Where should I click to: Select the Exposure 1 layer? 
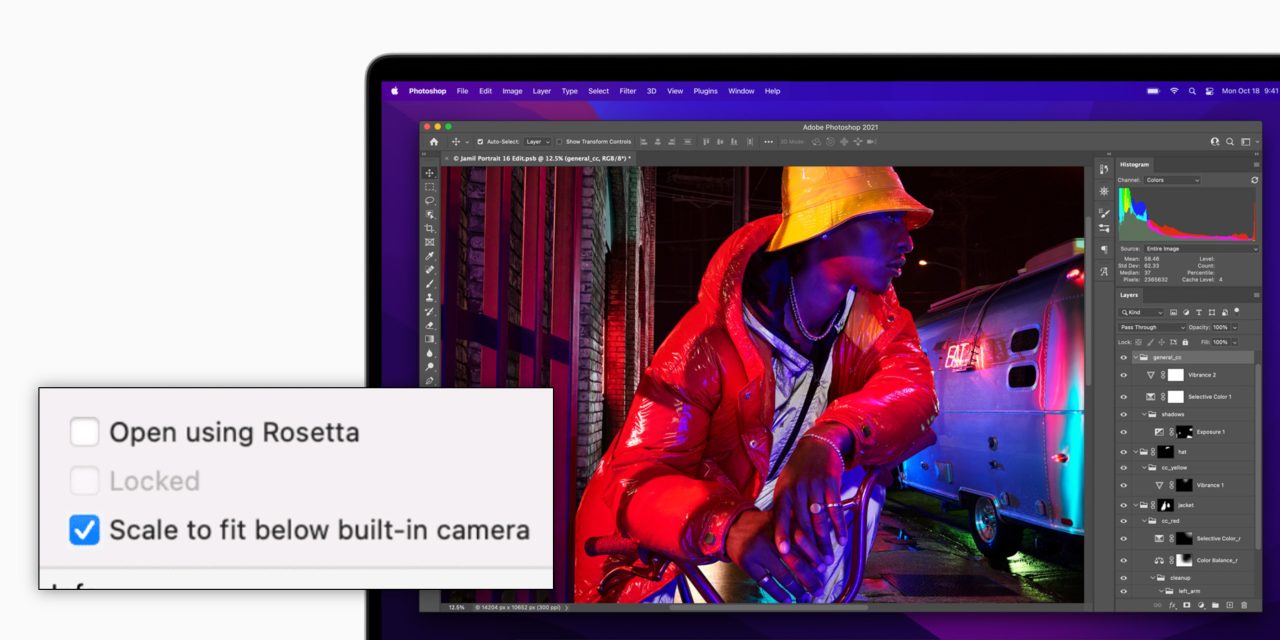coord(1208,432)
